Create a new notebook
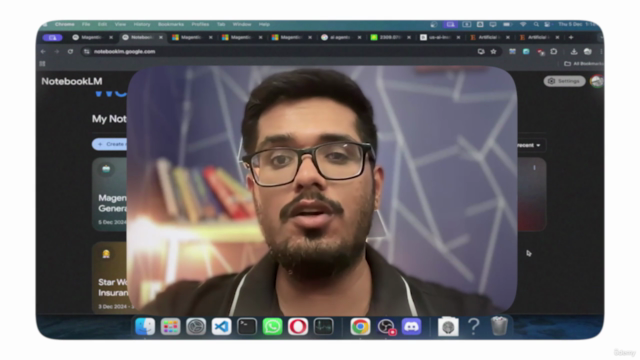This screenshot has width=640, height=360. [x=109, y=144]
